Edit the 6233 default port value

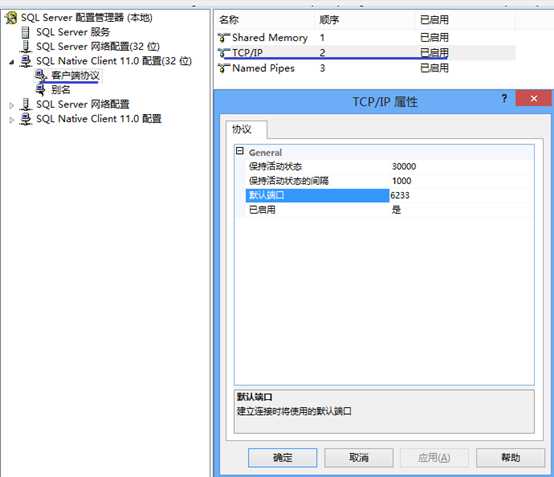click(x=461, y=195)
